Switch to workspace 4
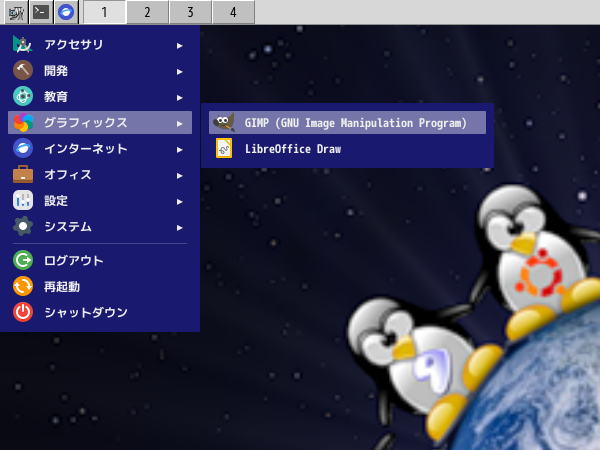600x450 pixels. point(233,12)
